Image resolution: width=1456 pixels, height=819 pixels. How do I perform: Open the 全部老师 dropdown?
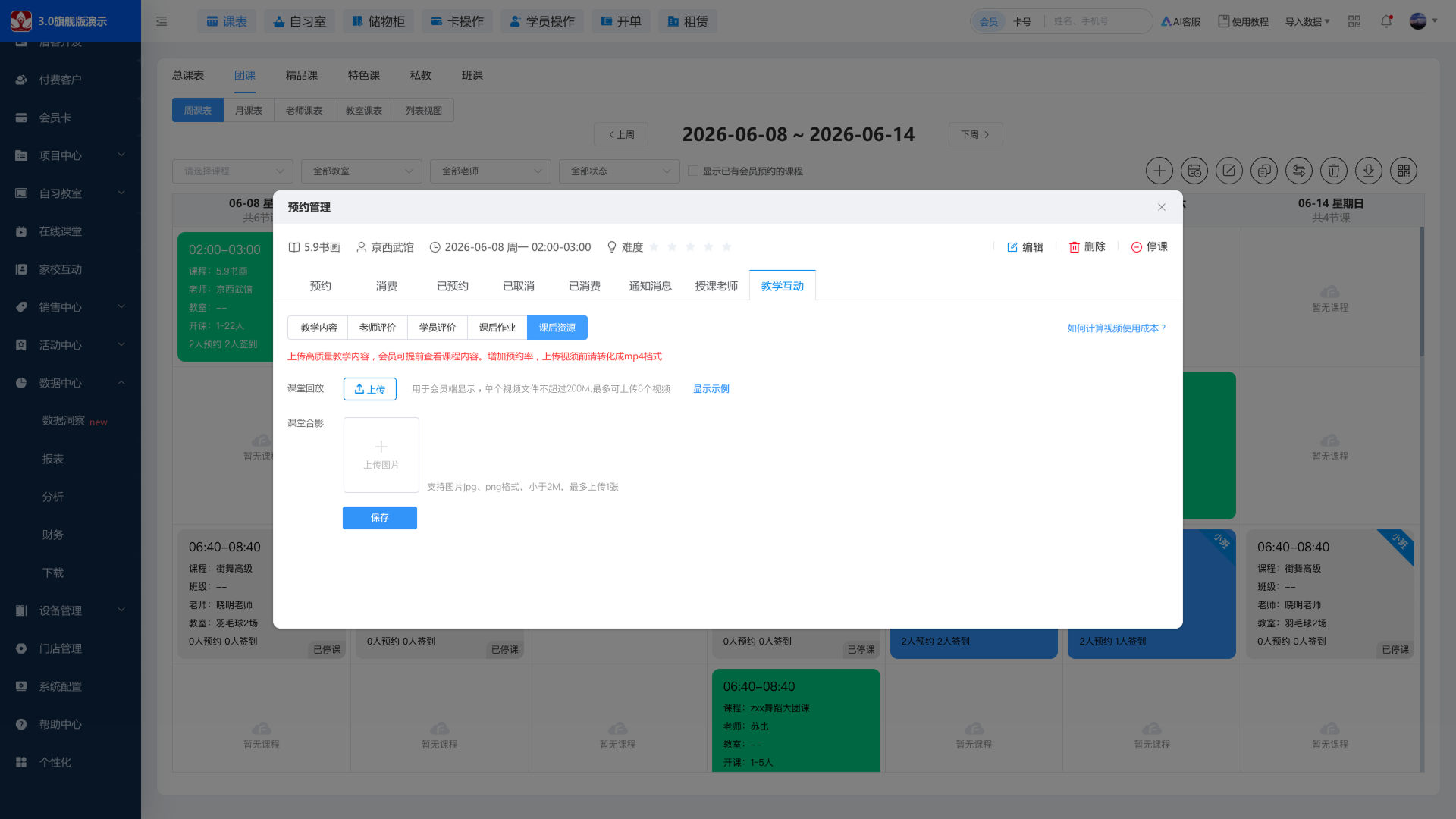click(x=491, y=171)
